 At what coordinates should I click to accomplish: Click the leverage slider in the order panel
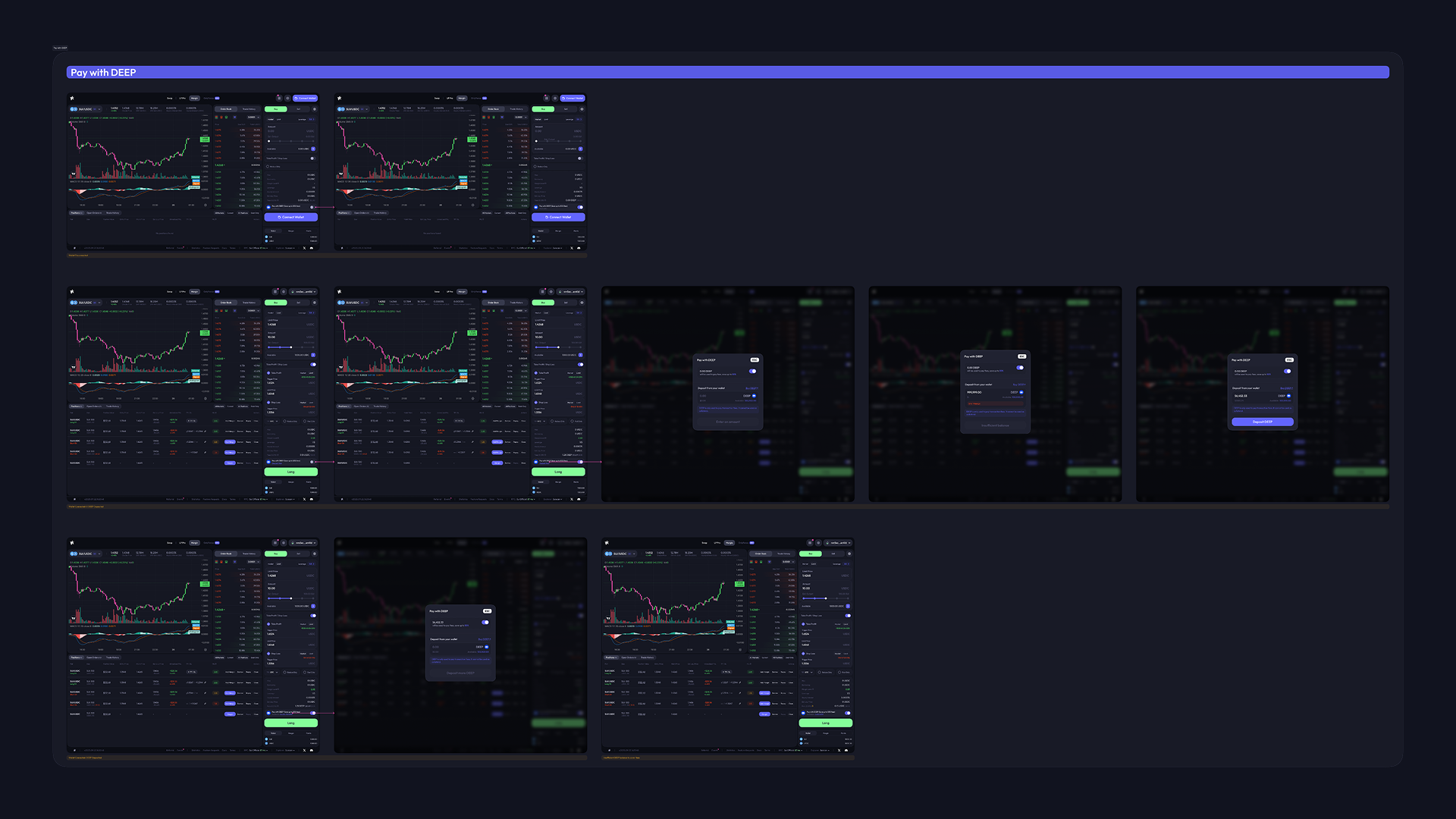coord(291,347)
